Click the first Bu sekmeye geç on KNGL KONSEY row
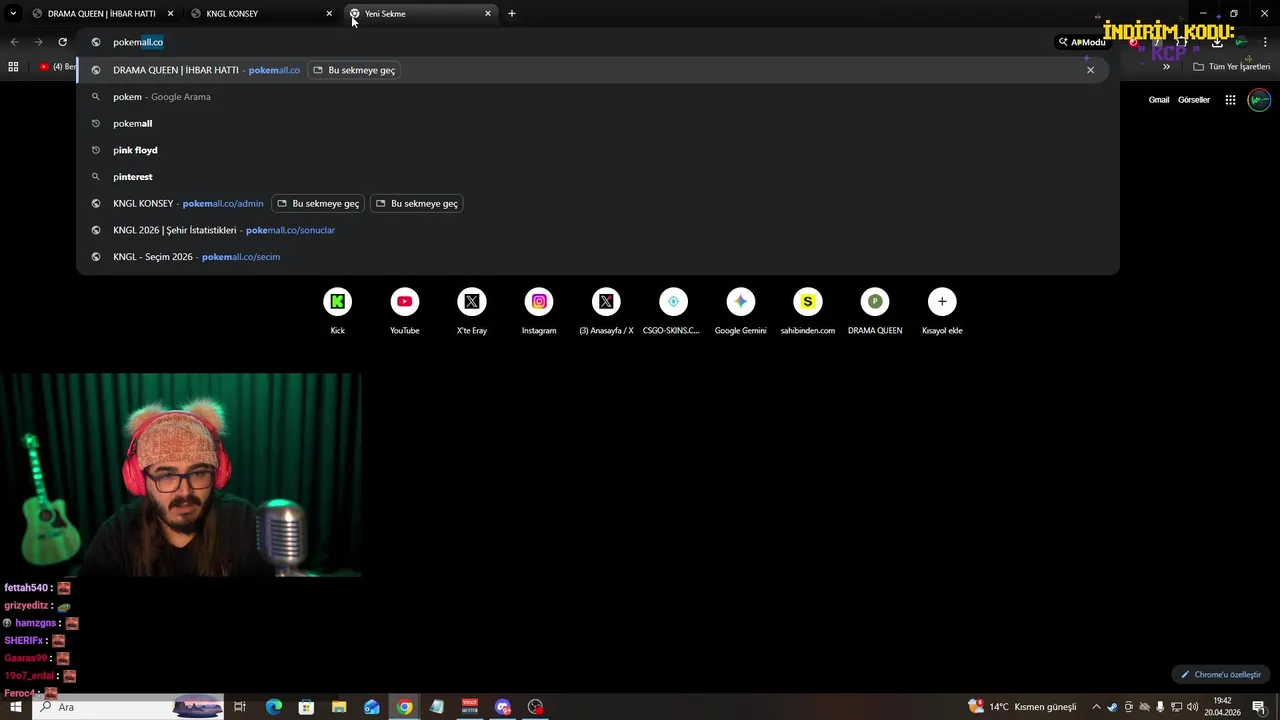Screen dimensions: 1280x720 click(318, 203)
